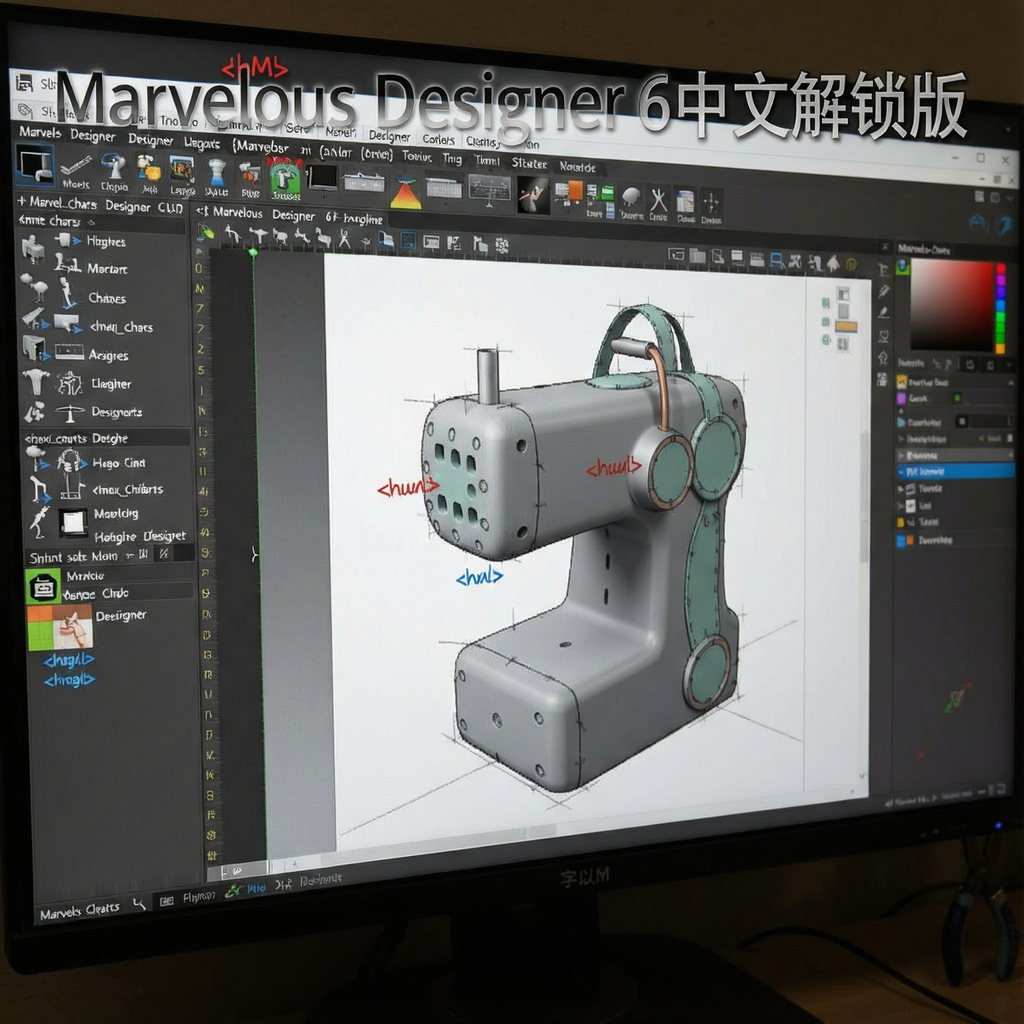The width and height of the screenshot is (1024, 1024).
Task: Click the folder icon in top-right viewport icons
Action: (697, 256)
